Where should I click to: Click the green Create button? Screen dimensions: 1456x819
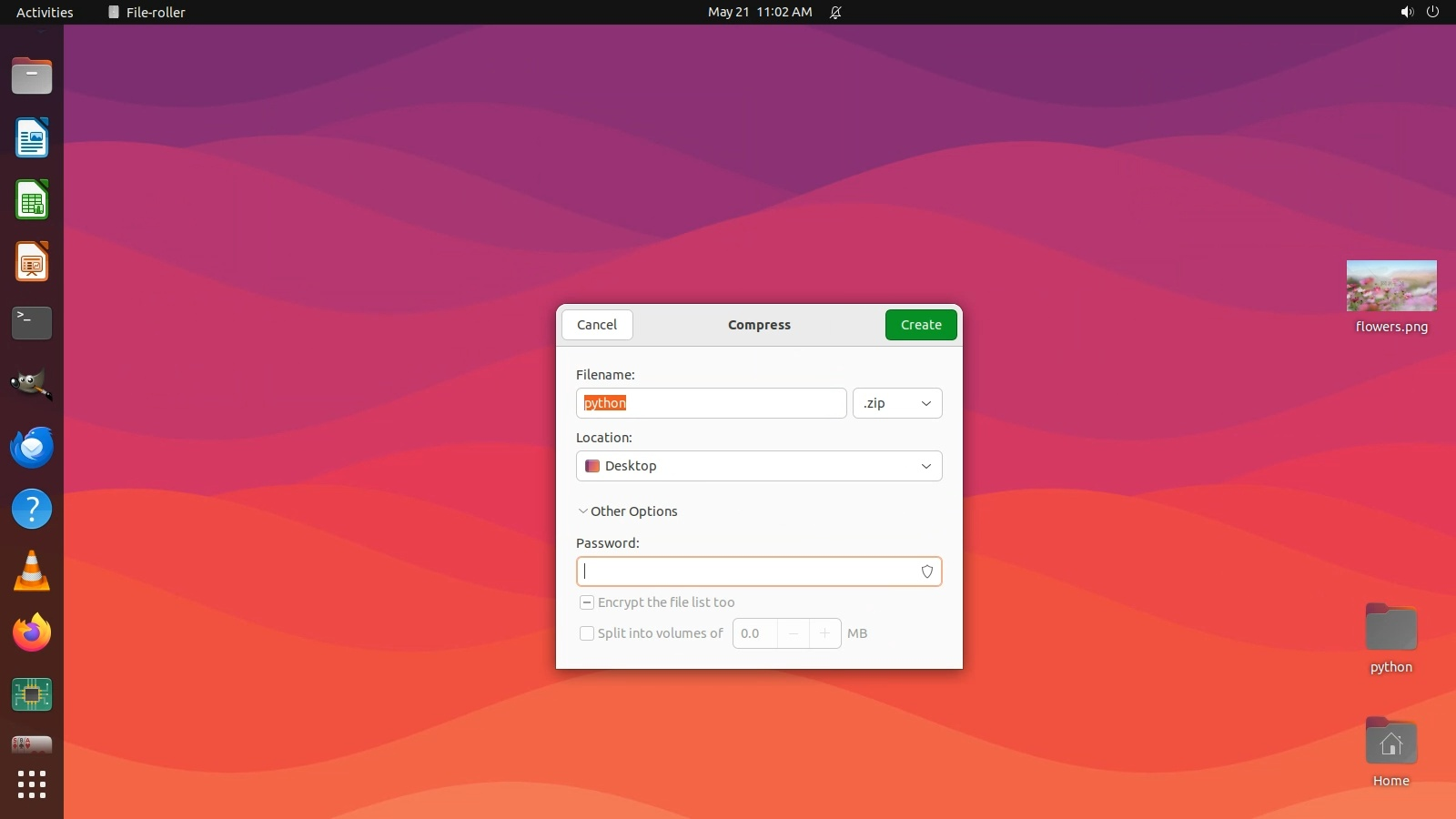coord(920,325)
